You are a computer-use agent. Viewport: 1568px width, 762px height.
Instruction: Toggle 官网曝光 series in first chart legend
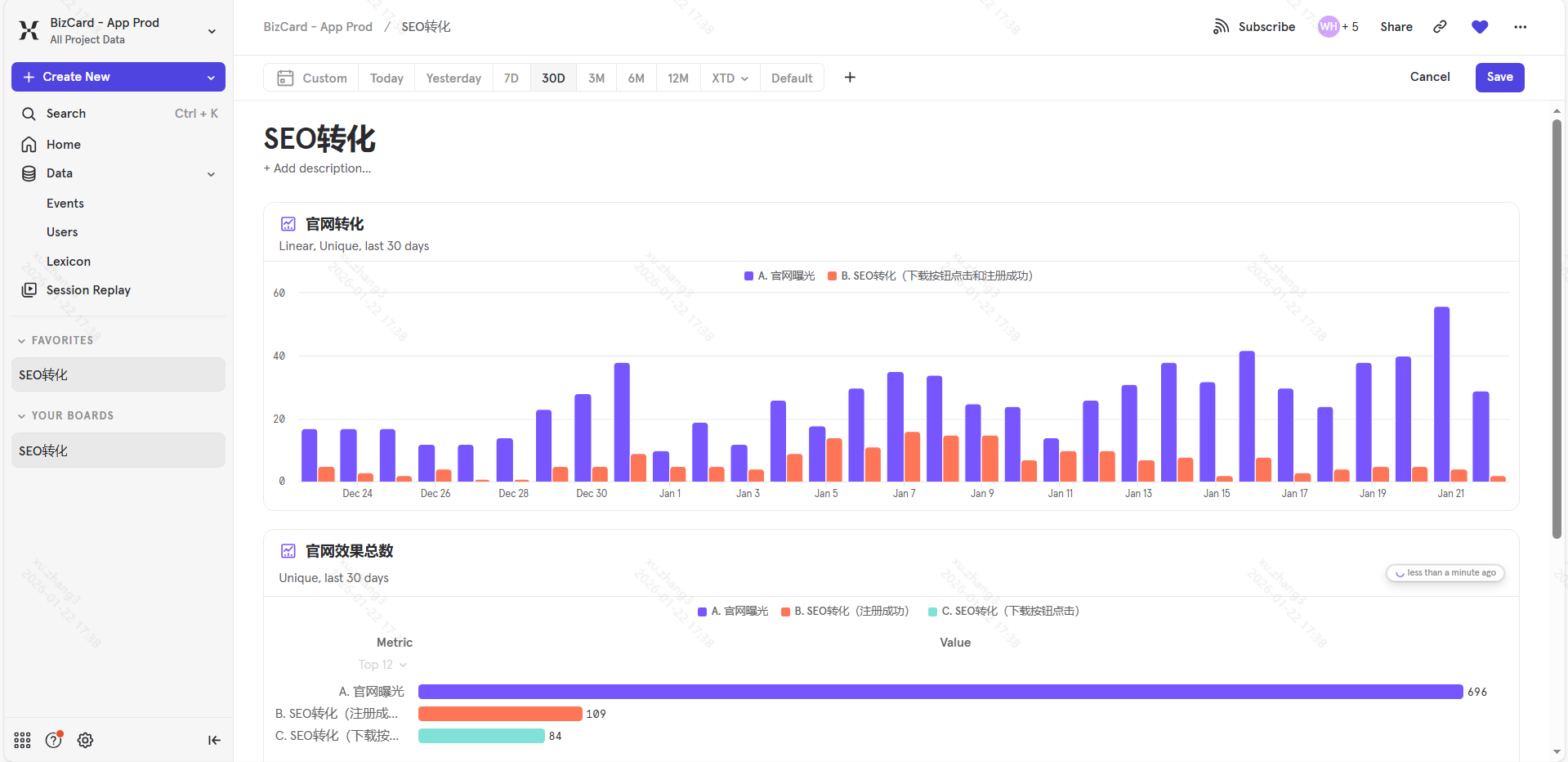tap(780, 276)
